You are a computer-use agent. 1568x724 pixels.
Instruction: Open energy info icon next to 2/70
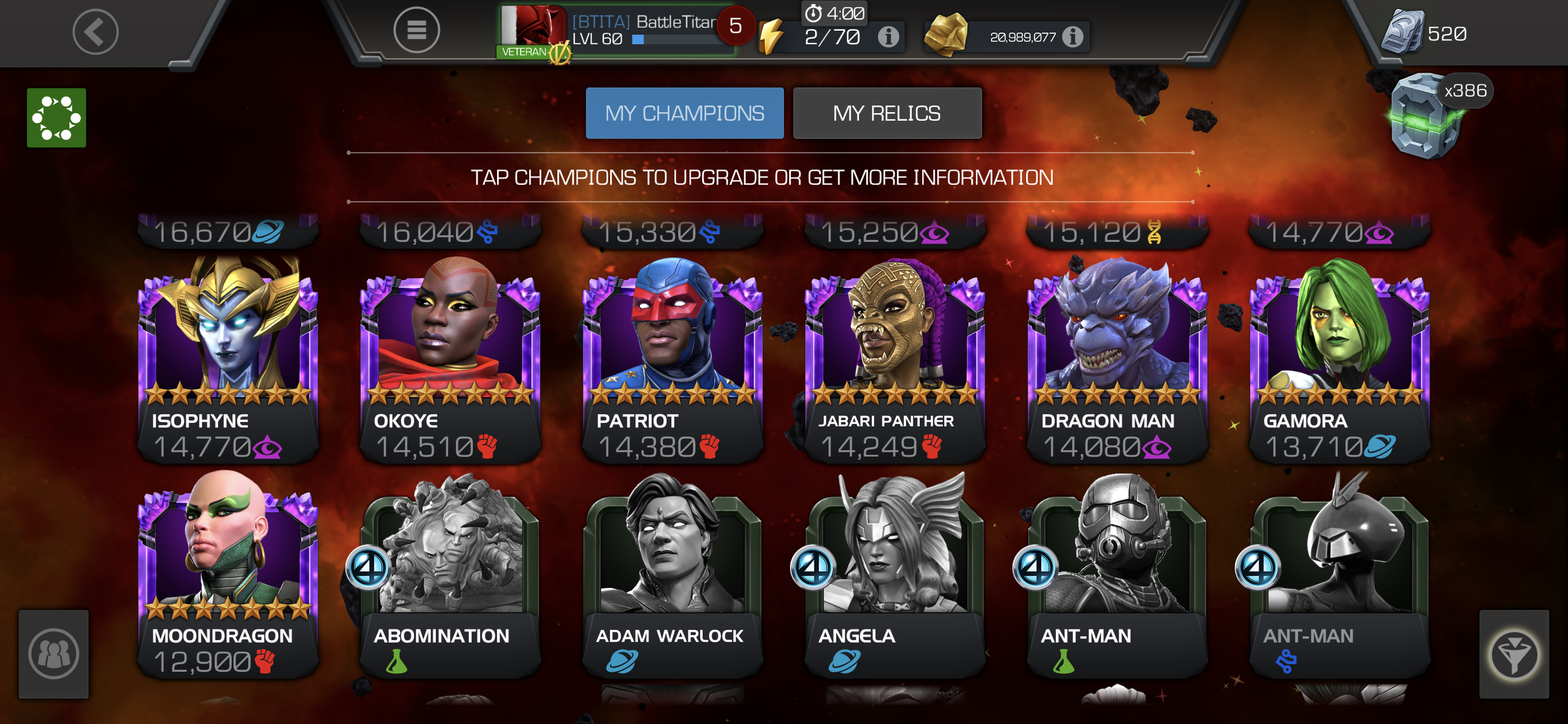click(x=888, y=37)
